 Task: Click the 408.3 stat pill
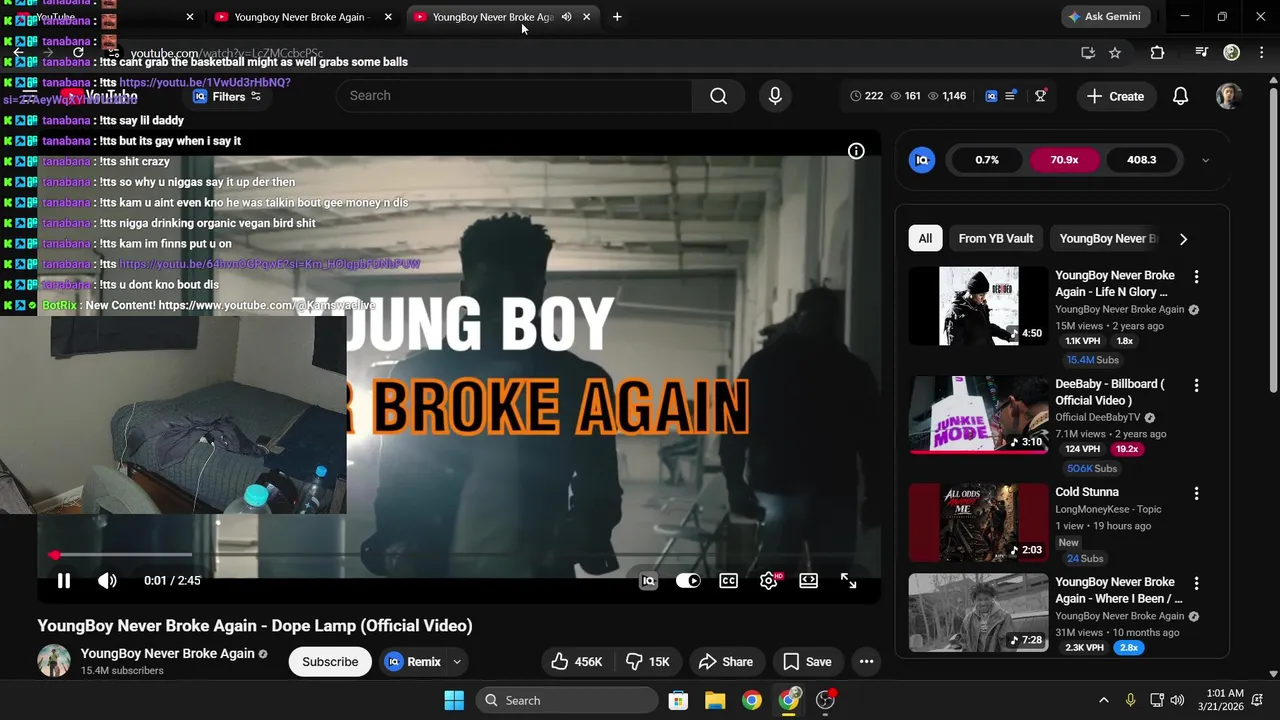click(x=1141, y=160)
